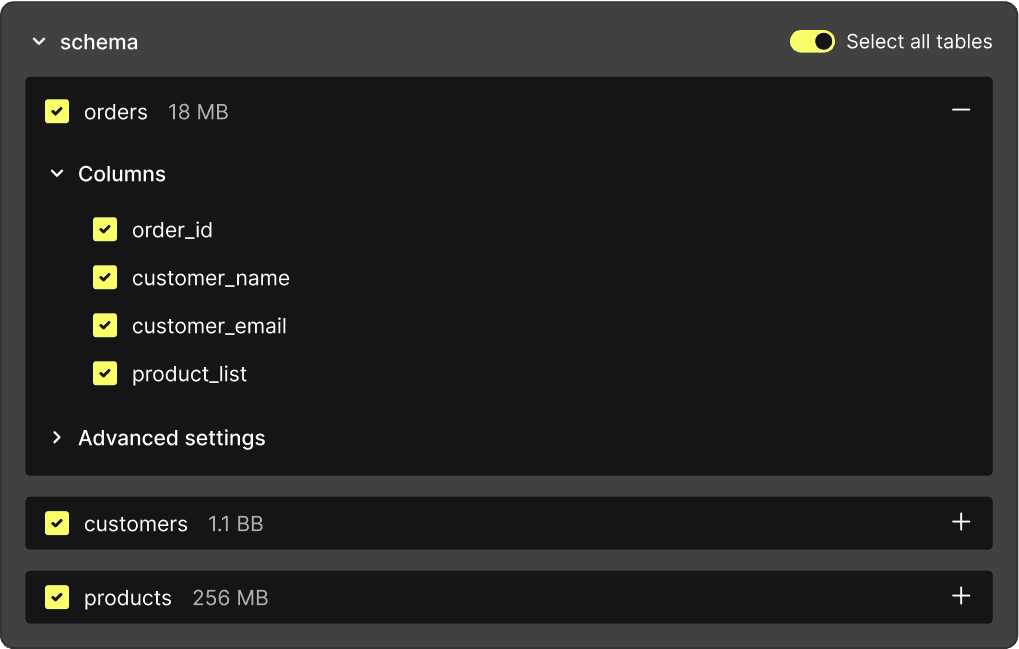Click the Columns section label
This screenshot has width=1019, height=649.
pyautogui.click(x=122, y=174)
